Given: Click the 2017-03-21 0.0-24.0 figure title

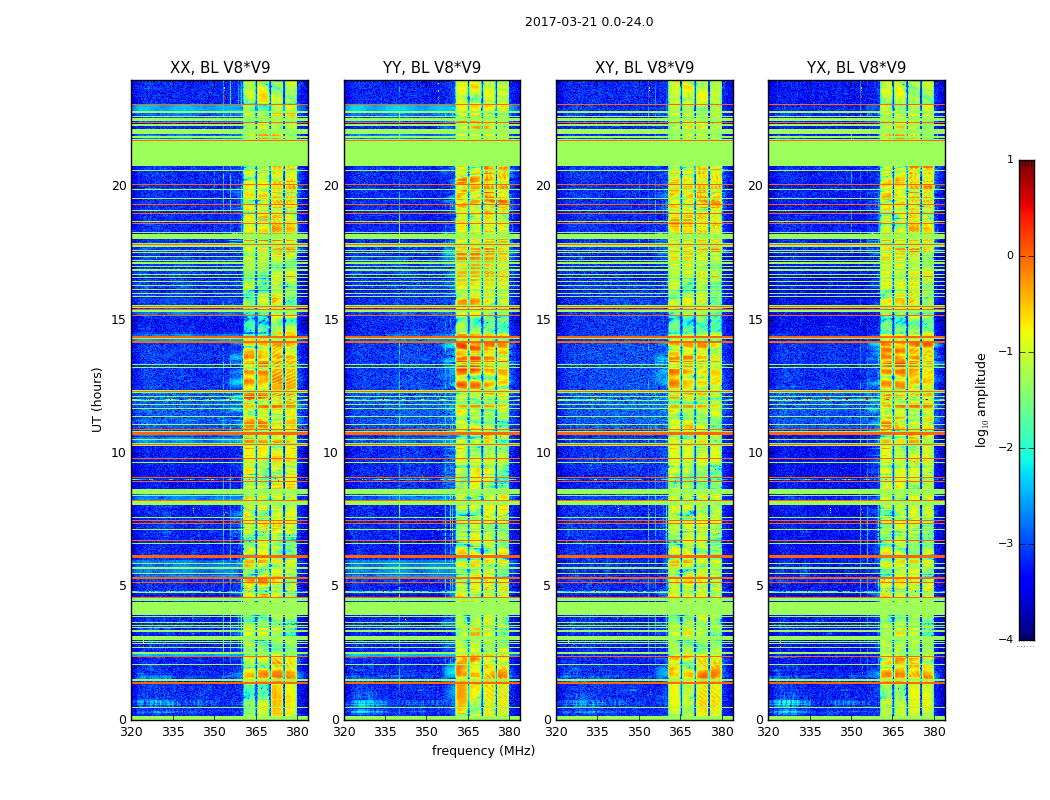Looking at the screenshot, I should pos(589,21).
